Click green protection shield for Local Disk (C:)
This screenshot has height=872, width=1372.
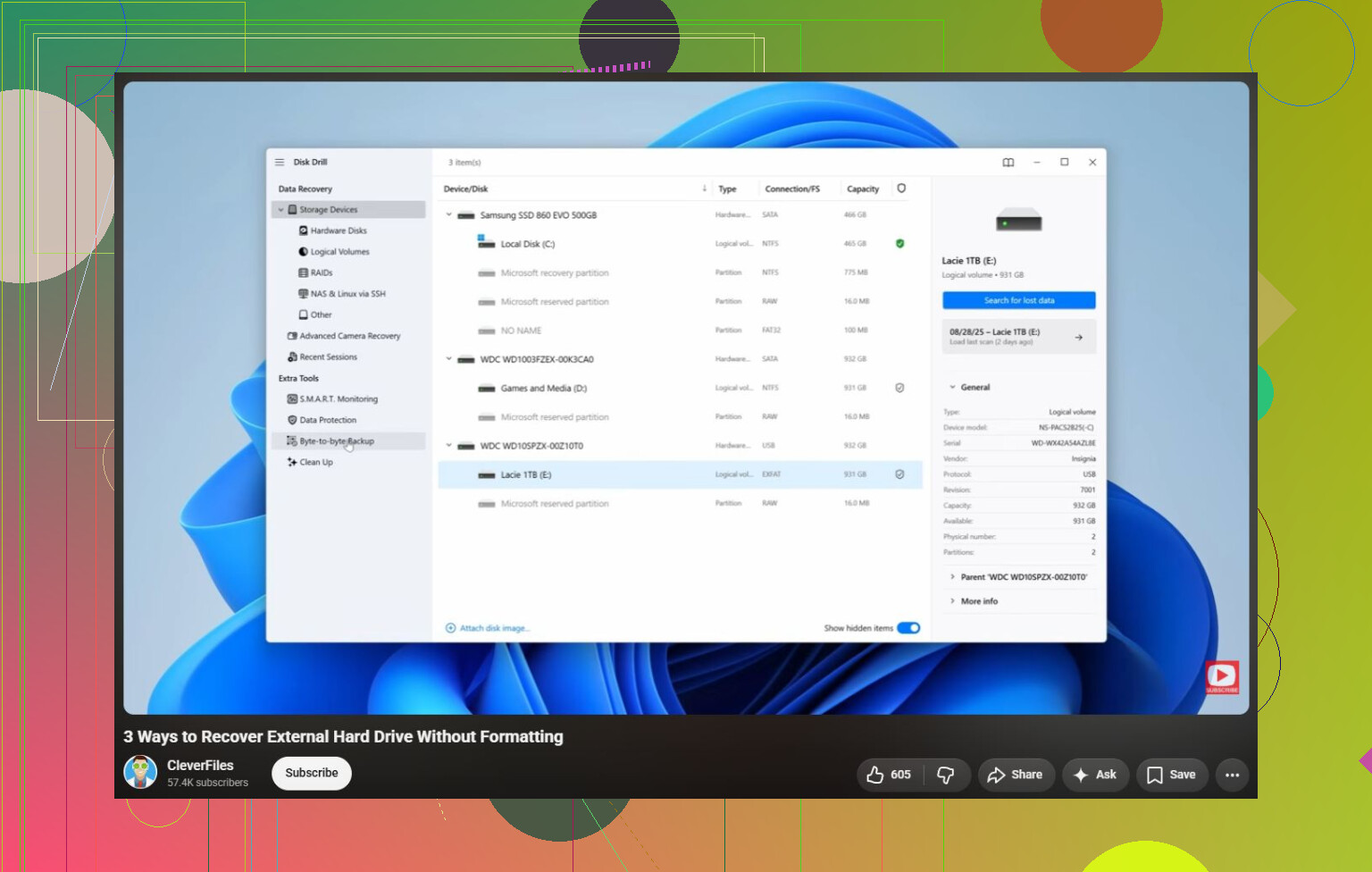900,244
